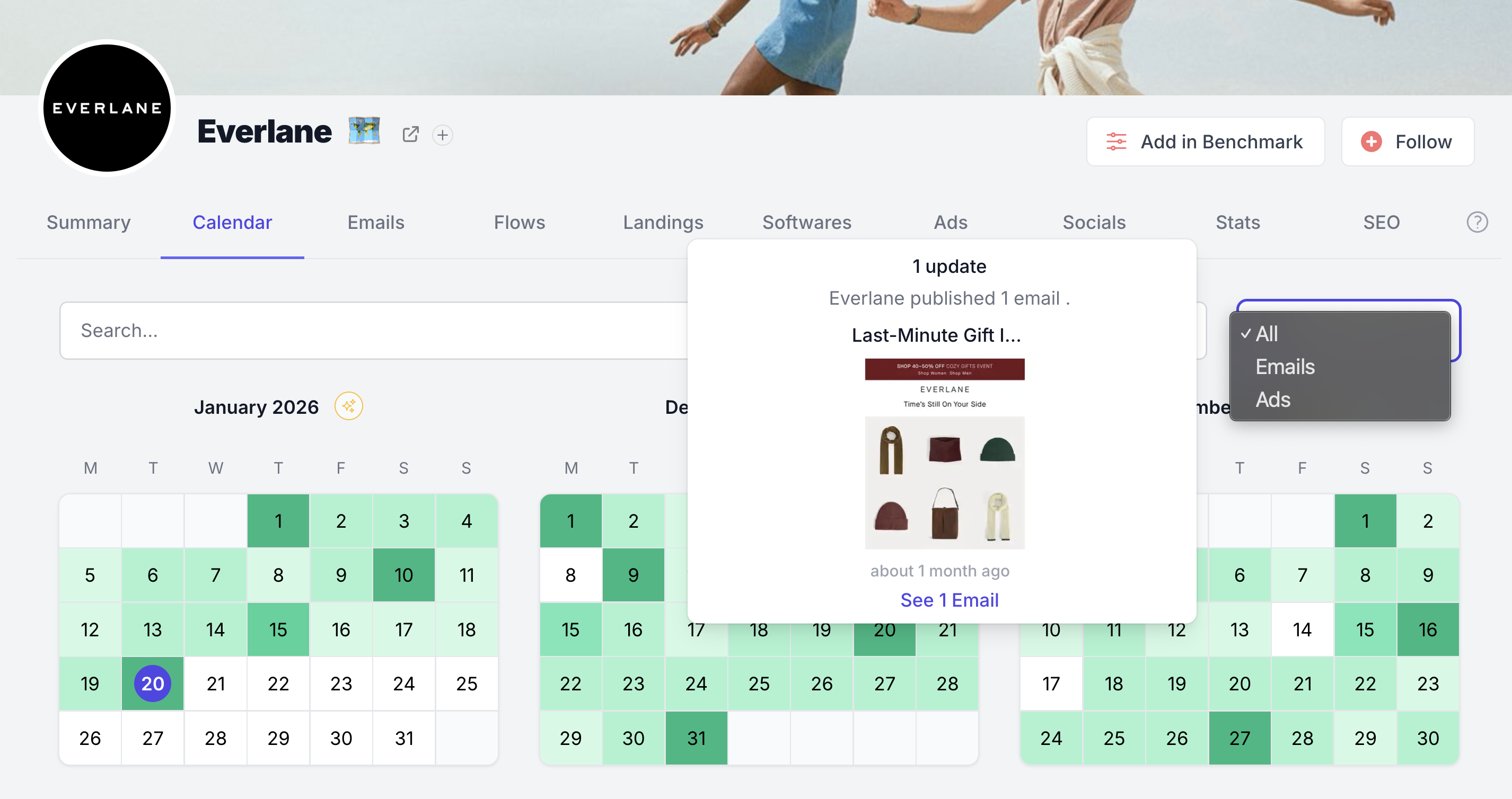
Task: Open Everlane external website link icon
Action: 410,135
